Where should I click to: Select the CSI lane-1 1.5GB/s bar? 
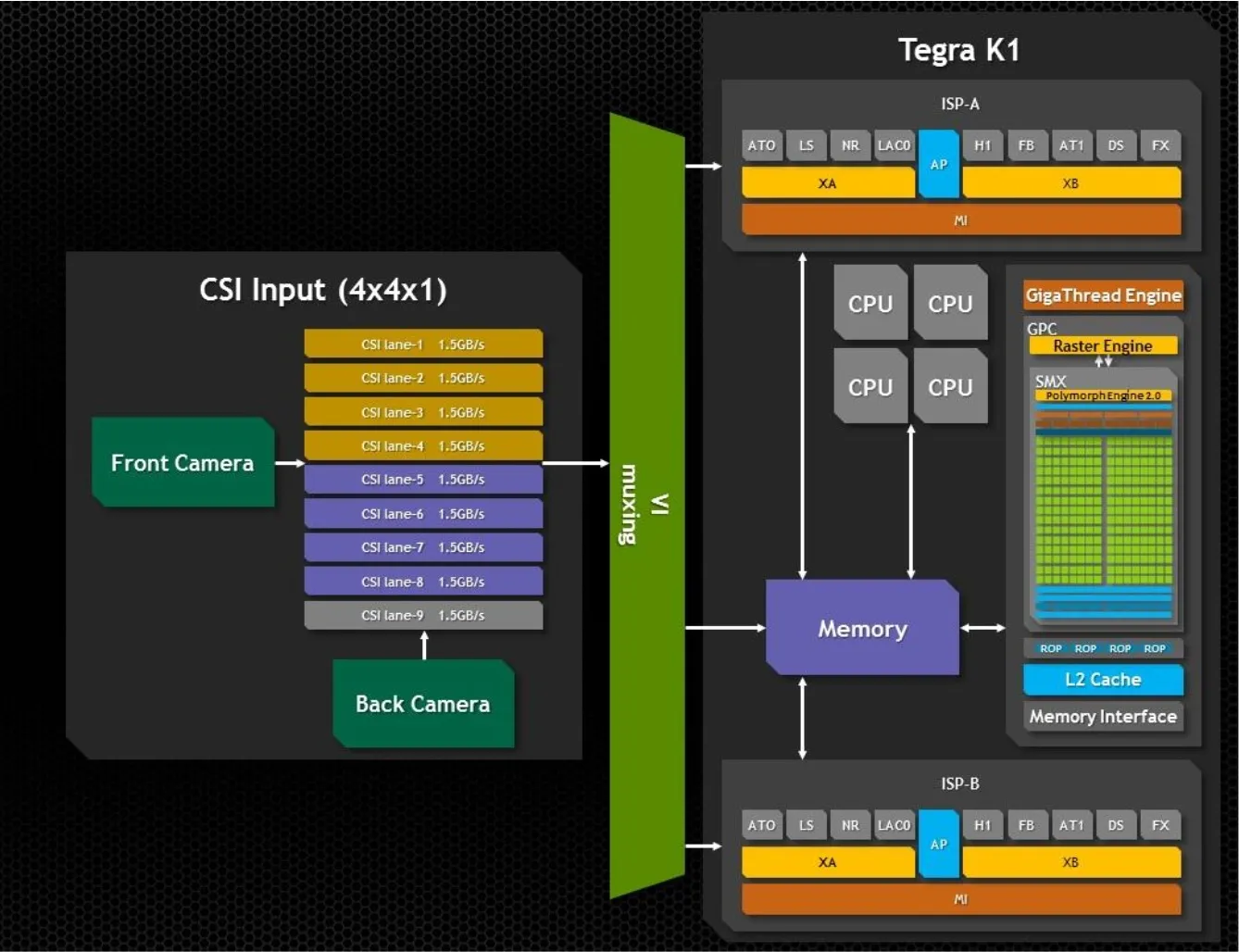point(423,344)
